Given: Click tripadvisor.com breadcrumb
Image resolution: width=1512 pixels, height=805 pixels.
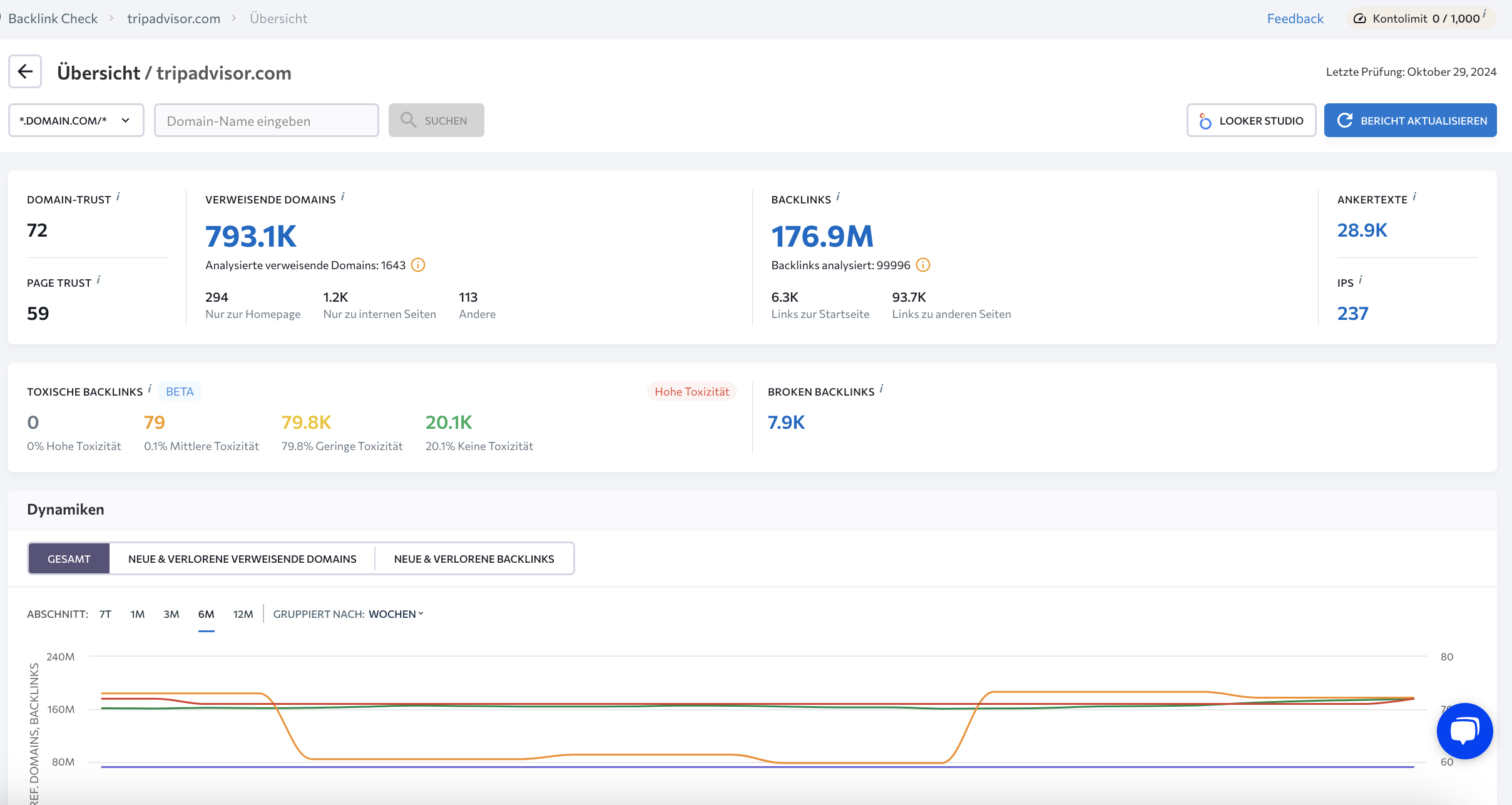Looking at the screenshot, I should 174,19.
